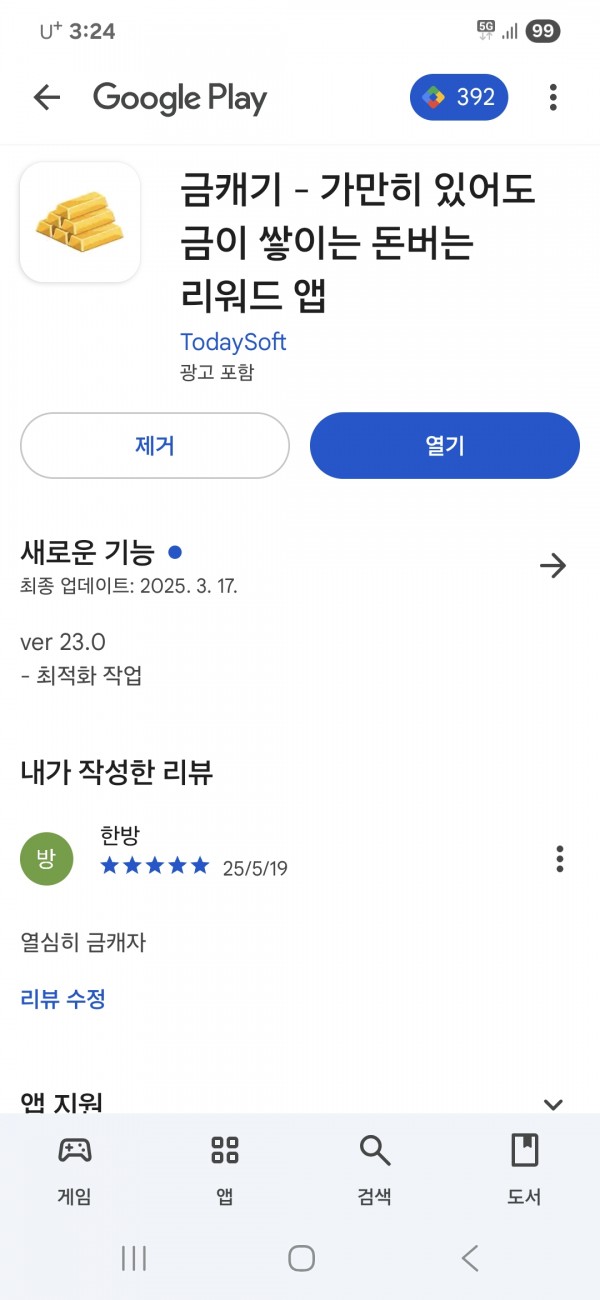
Task: Tap the five-star rating on review
Action: tap(155, 865)
